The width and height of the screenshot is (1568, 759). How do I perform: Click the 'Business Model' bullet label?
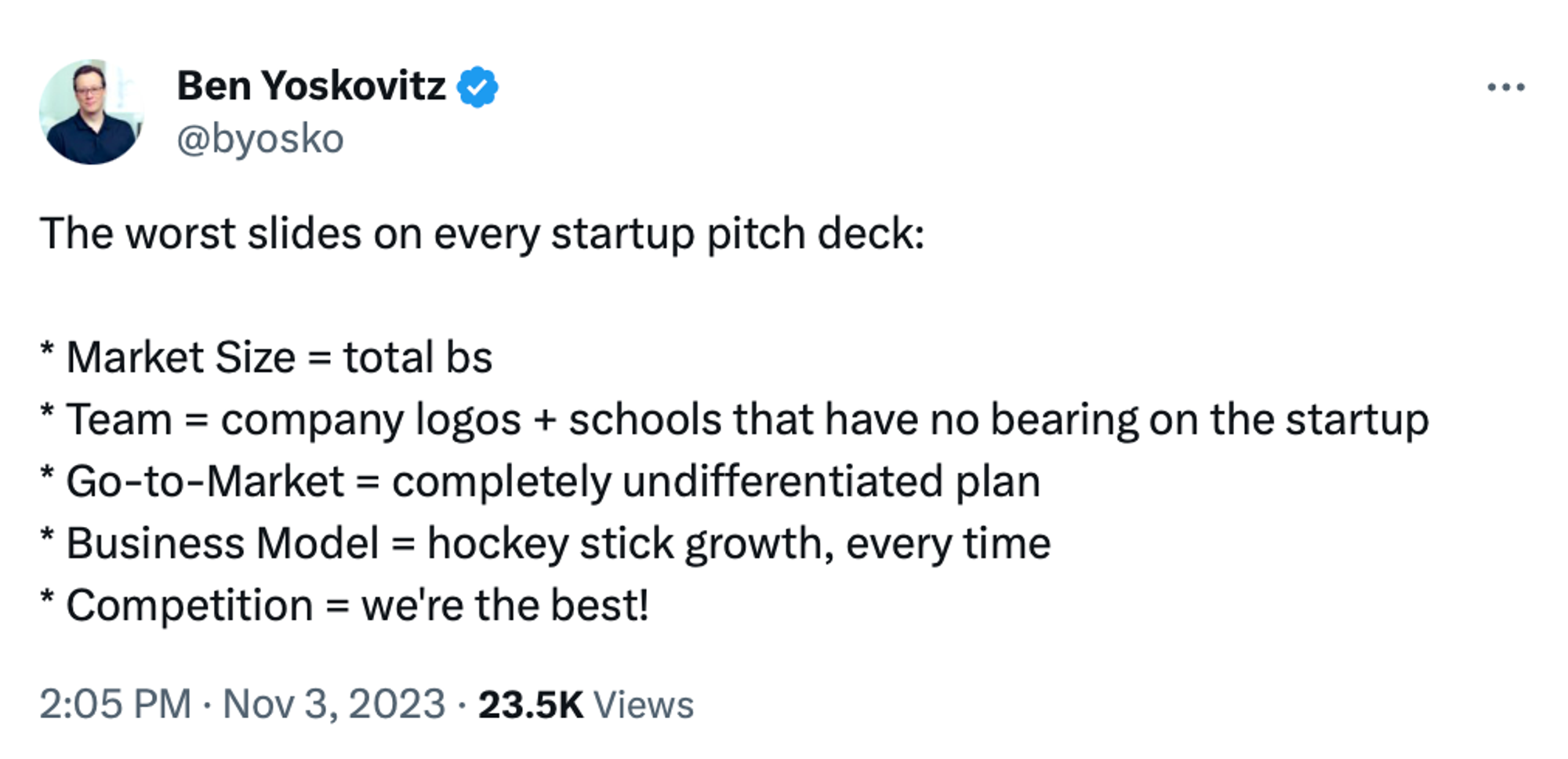pos(223,543)
